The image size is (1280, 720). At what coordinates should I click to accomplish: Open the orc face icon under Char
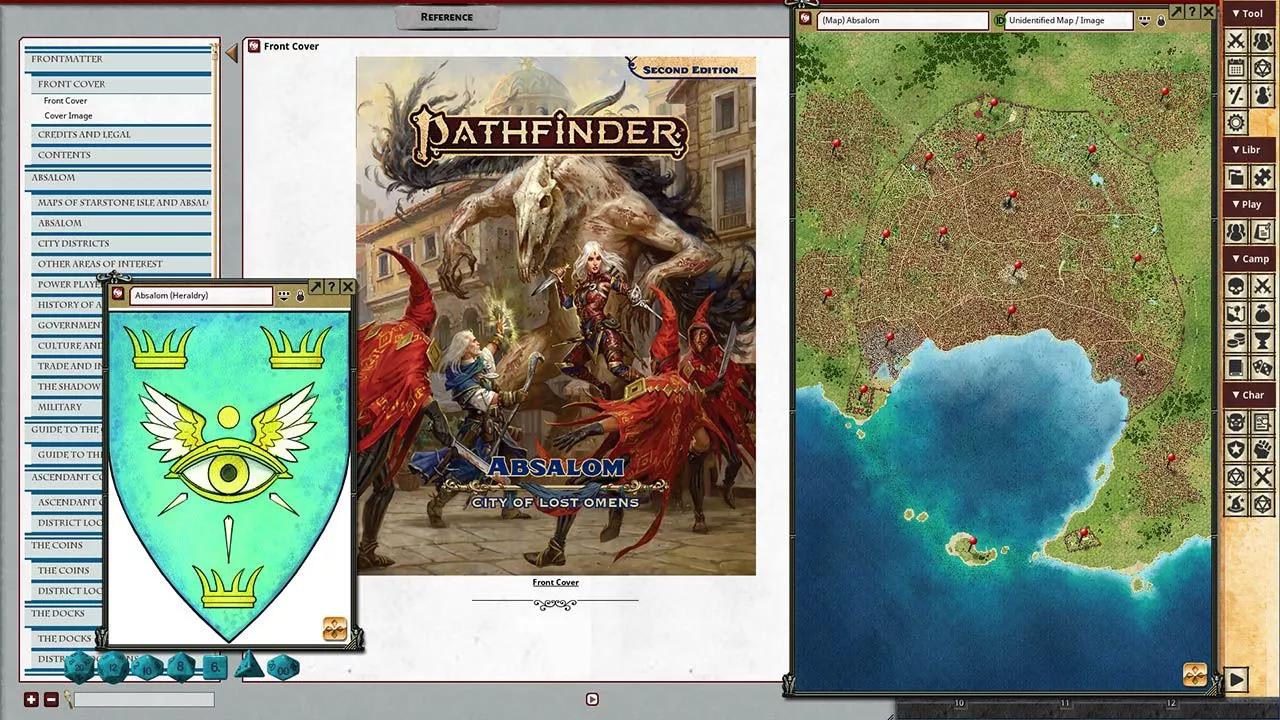click(x=1236, y=423)
